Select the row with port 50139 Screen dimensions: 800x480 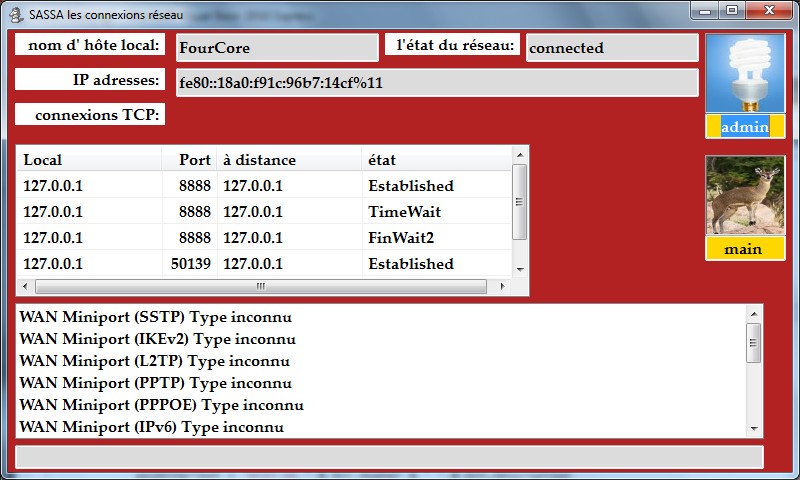coord(265,264)
